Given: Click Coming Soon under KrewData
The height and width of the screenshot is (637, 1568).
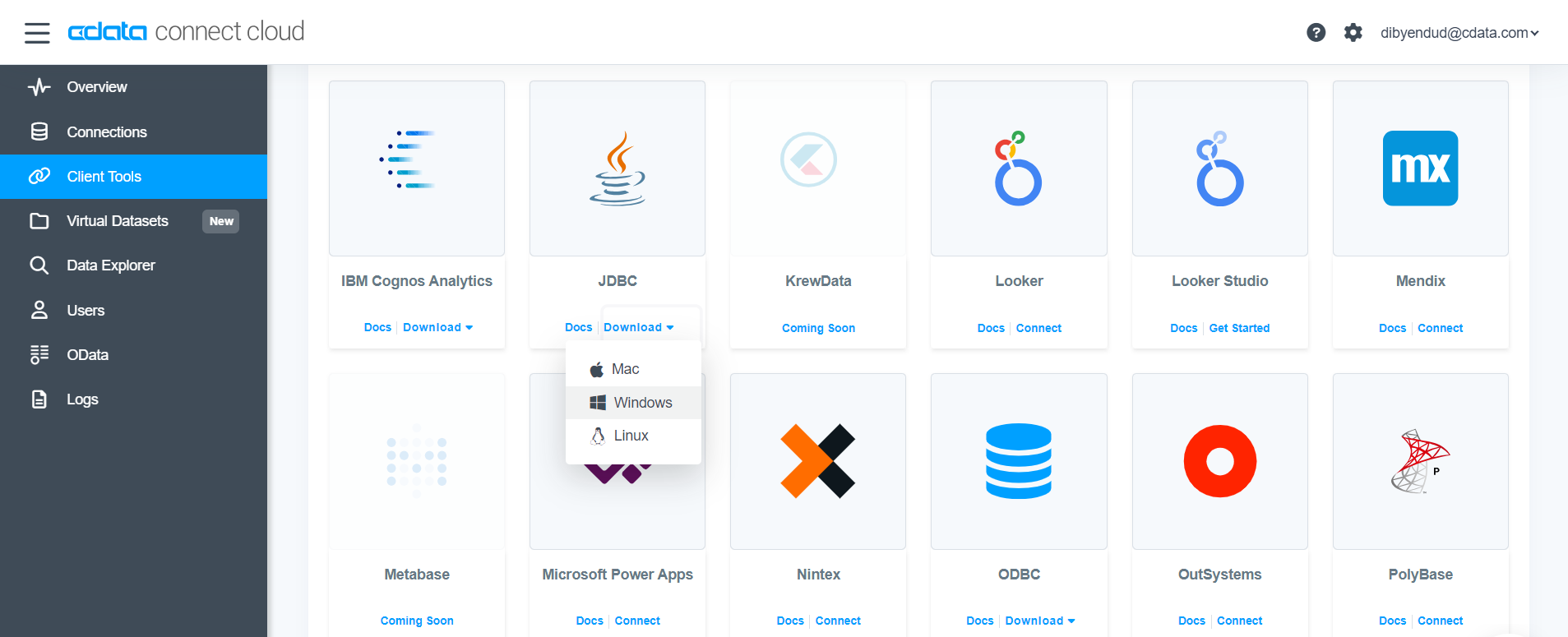Looking at the screenshot, I should 818,328.
